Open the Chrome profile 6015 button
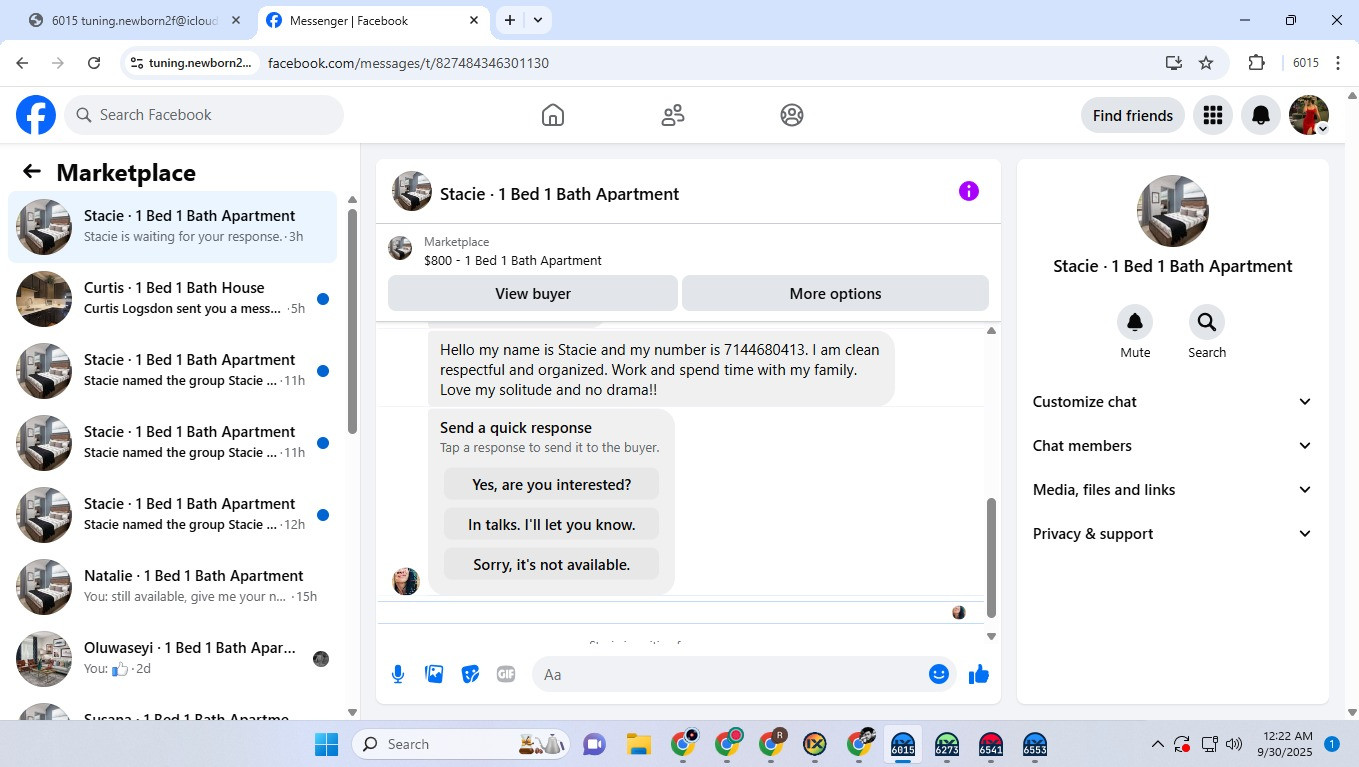This screenshot has height=767, width=1359. pos(1306,63)
